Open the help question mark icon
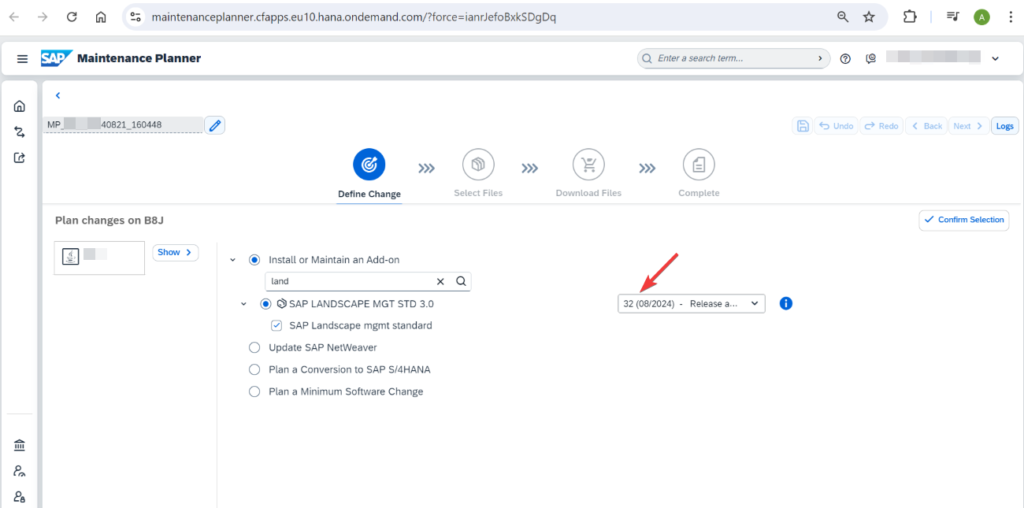The image size is (1024, 508). (845, 59)
